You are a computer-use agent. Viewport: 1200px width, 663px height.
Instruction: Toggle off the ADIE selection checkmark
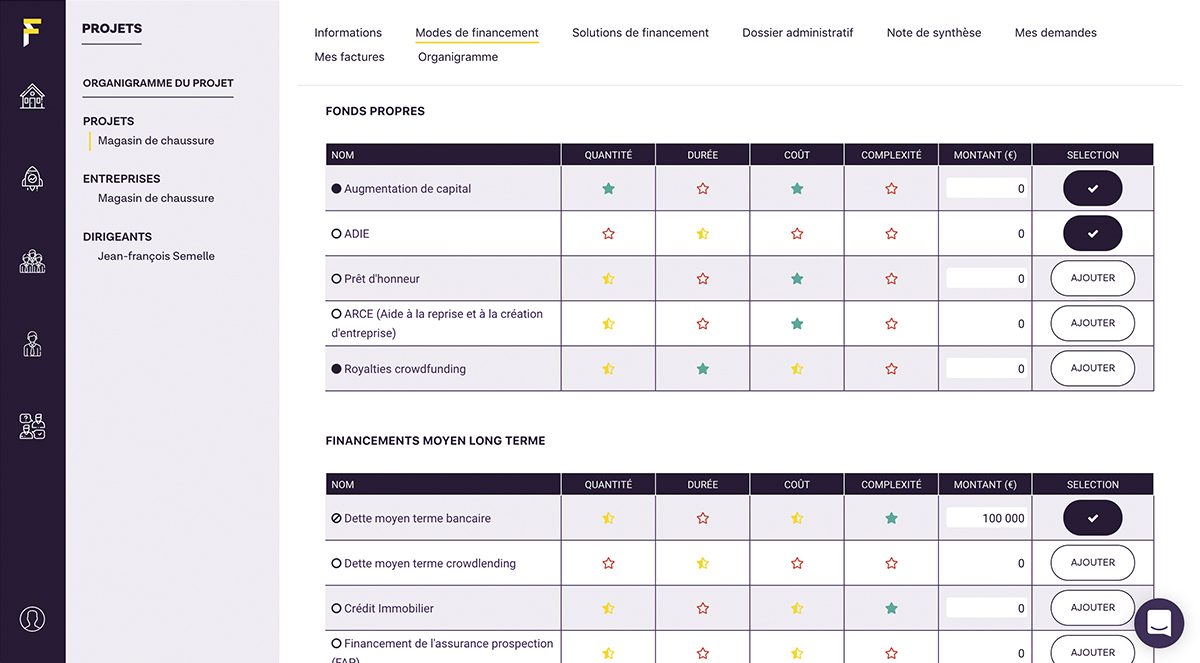click(1092, 233)
